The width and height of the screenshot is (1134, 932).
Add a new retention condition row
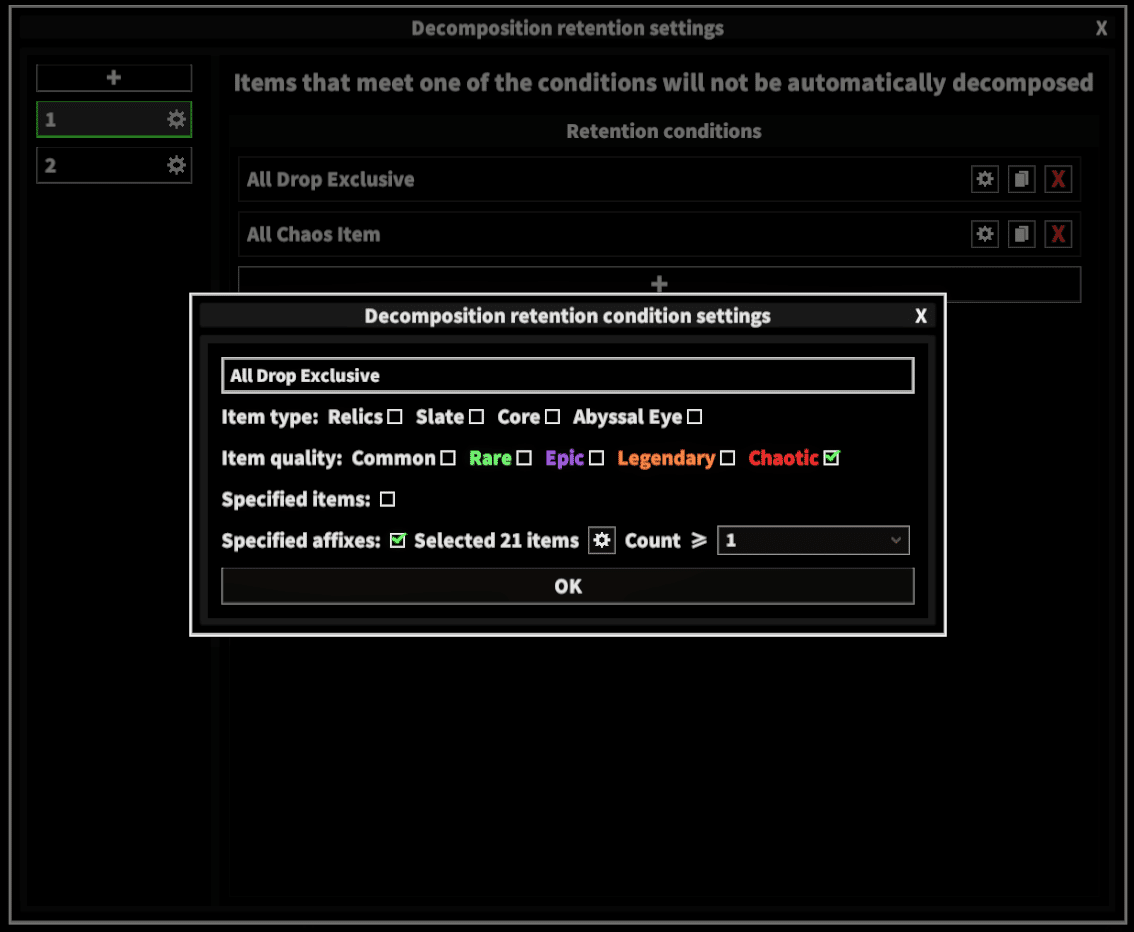660,284
